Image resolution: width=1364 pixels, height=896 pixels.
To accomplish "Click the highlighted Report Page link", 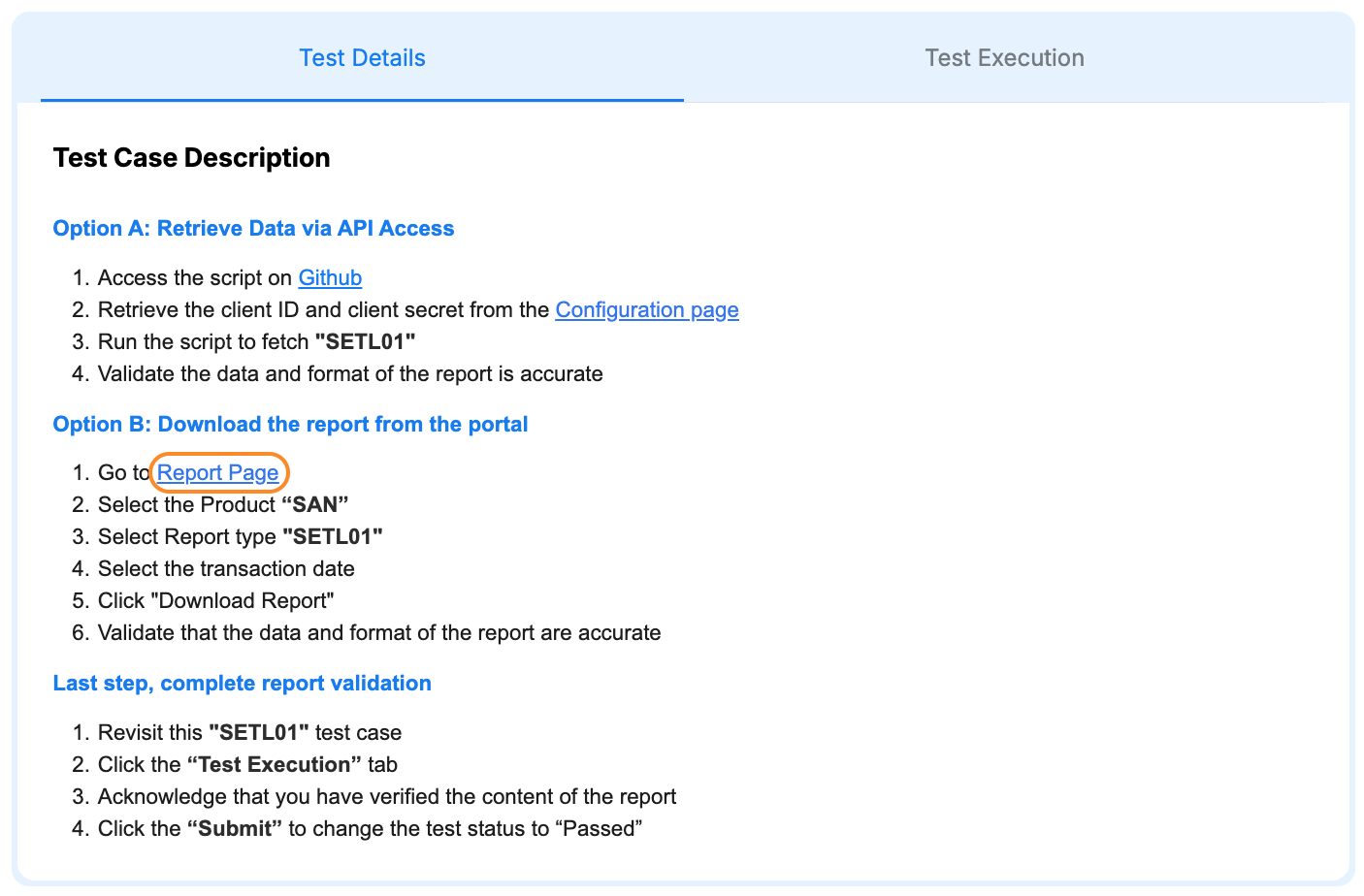I will [x=218, y=472].
